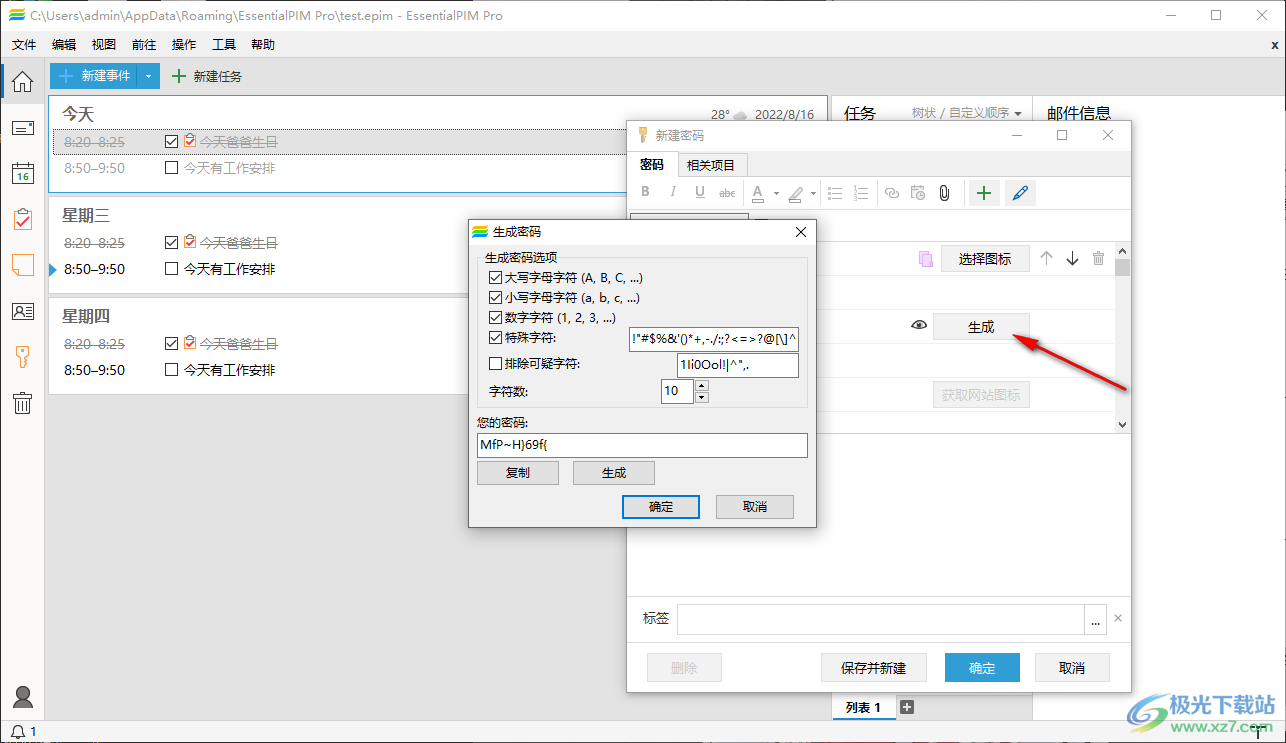Toggle strikethrough formatting in password editor

(727, 193)
